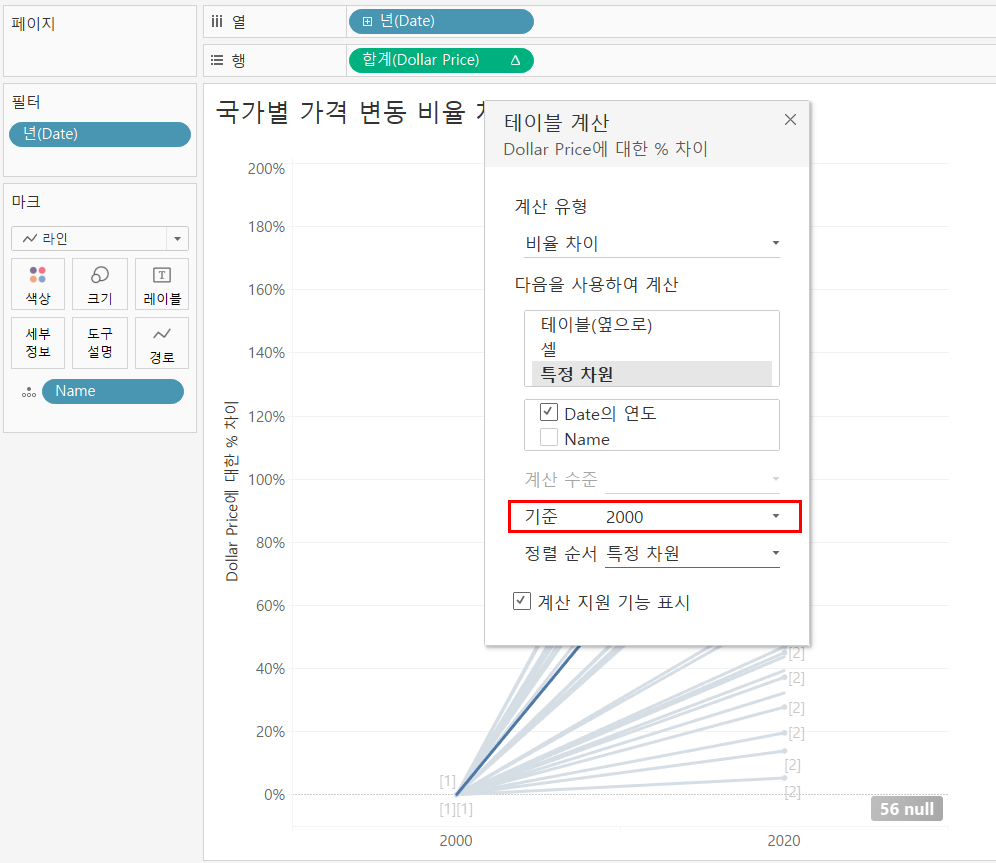Click the rows shelf icon next to 행
996x863 pixels.
coord(217,60)
